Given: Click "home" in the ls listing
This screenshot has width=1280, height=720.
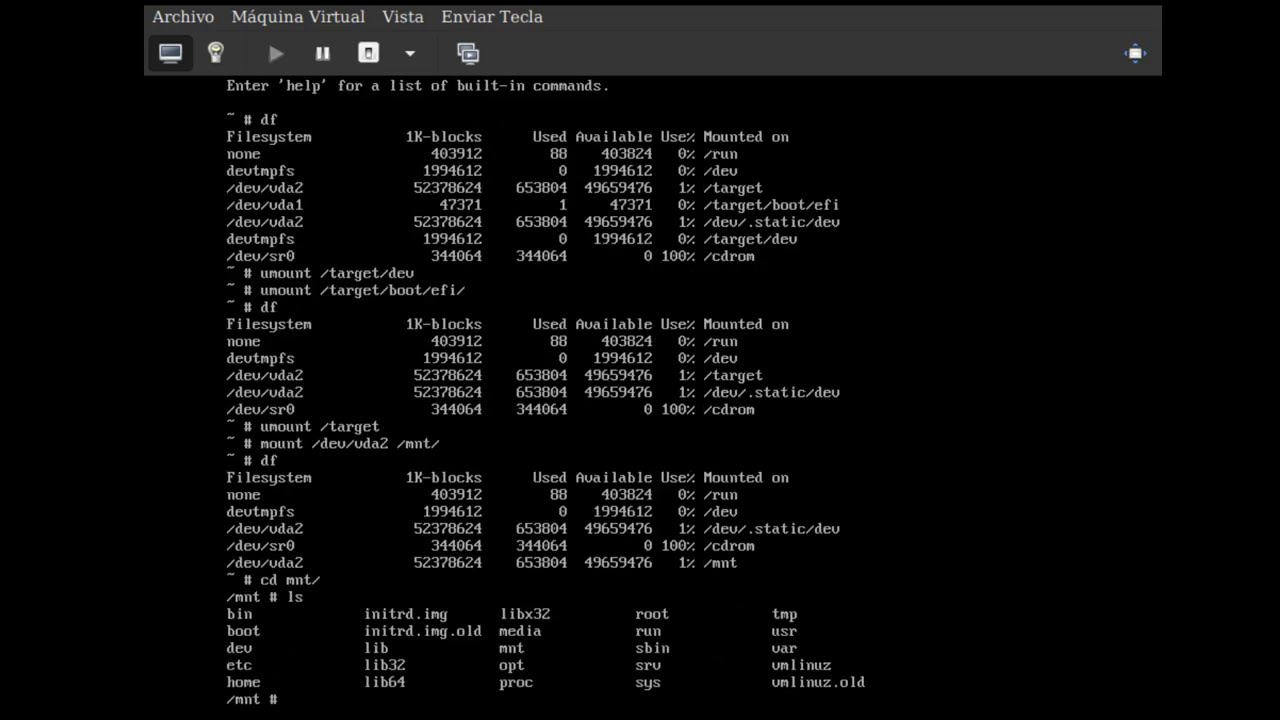Looking at the screenshot, I should (x=243, y=682).
